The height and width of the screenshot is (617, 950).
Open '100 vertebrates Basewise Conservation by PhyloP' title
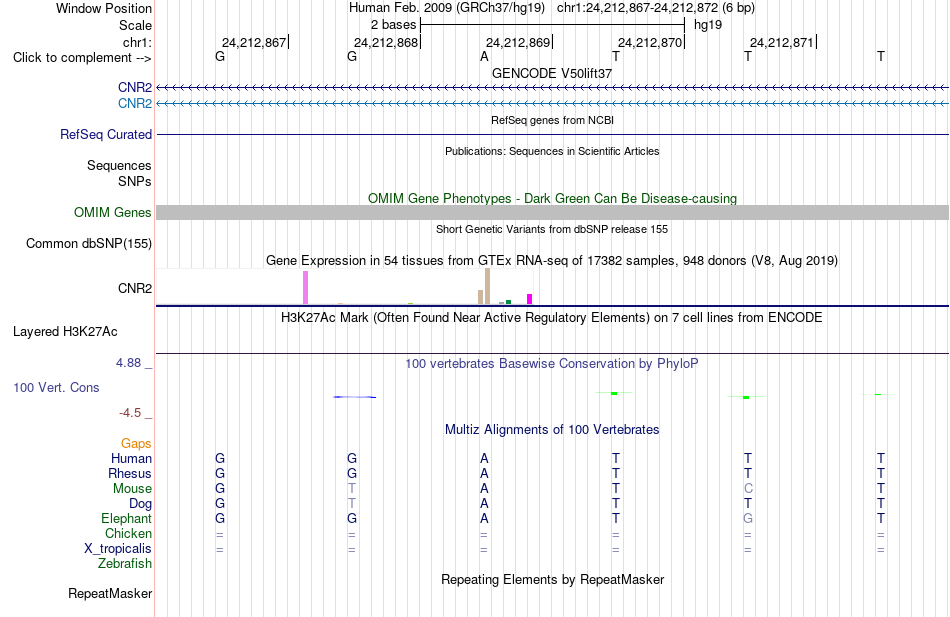coord(552,364)
